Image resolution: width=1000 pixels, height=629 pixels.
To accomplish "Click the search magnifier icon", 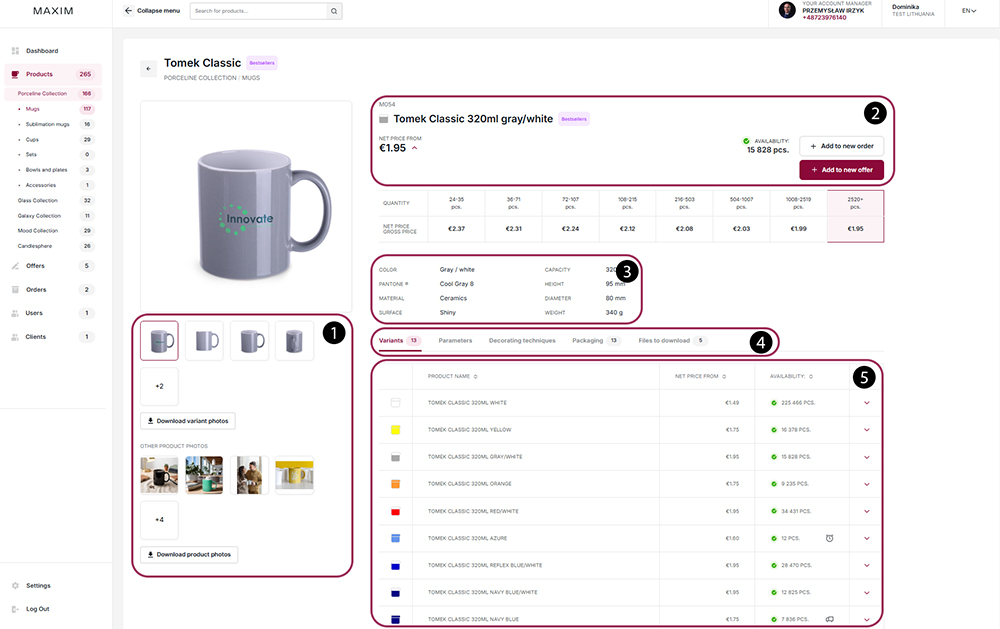I will tap(334, 11).
